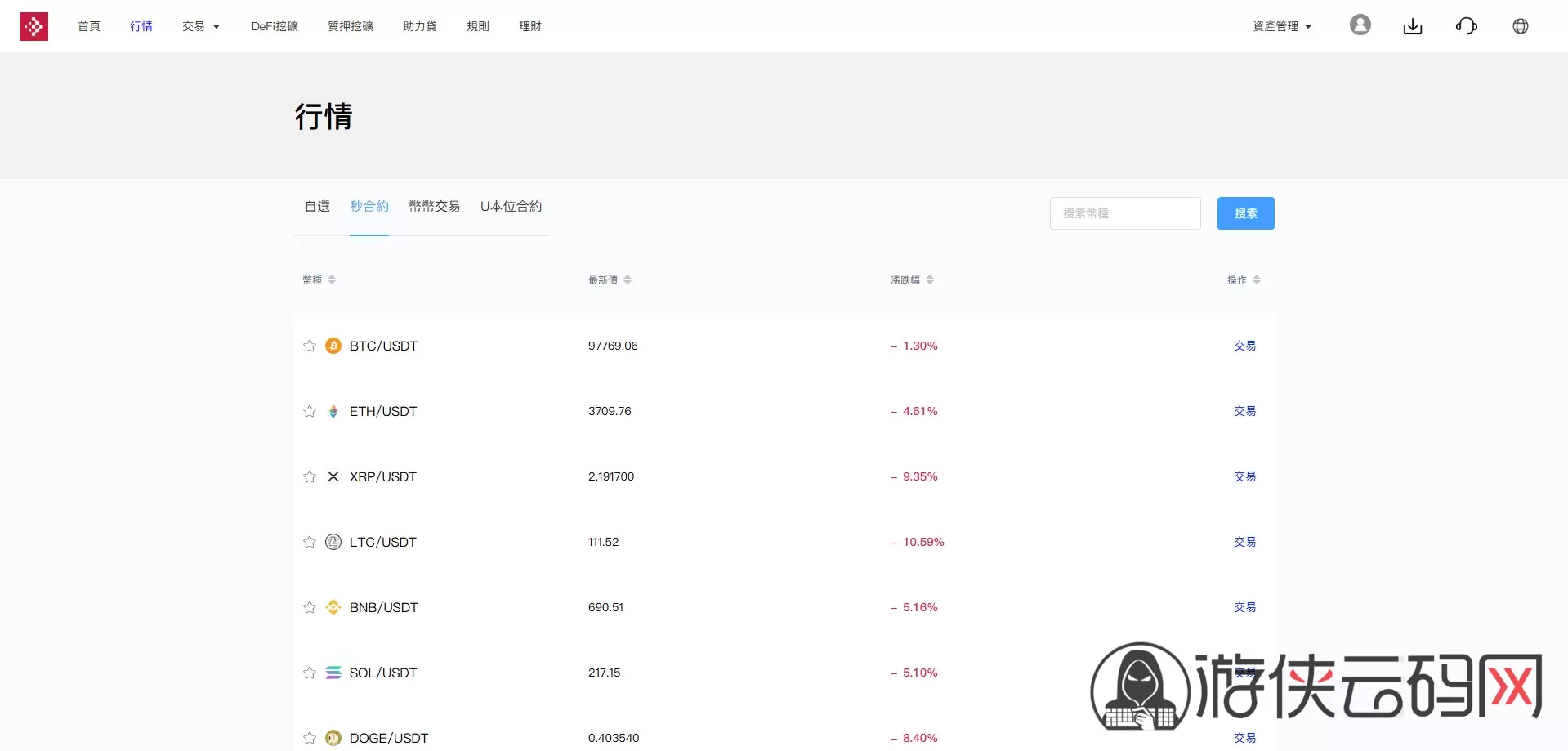Viewport: 1568px width, 751px height.
Task: Click the 搜索幣種 search input field
Action: coord(1125,212)
